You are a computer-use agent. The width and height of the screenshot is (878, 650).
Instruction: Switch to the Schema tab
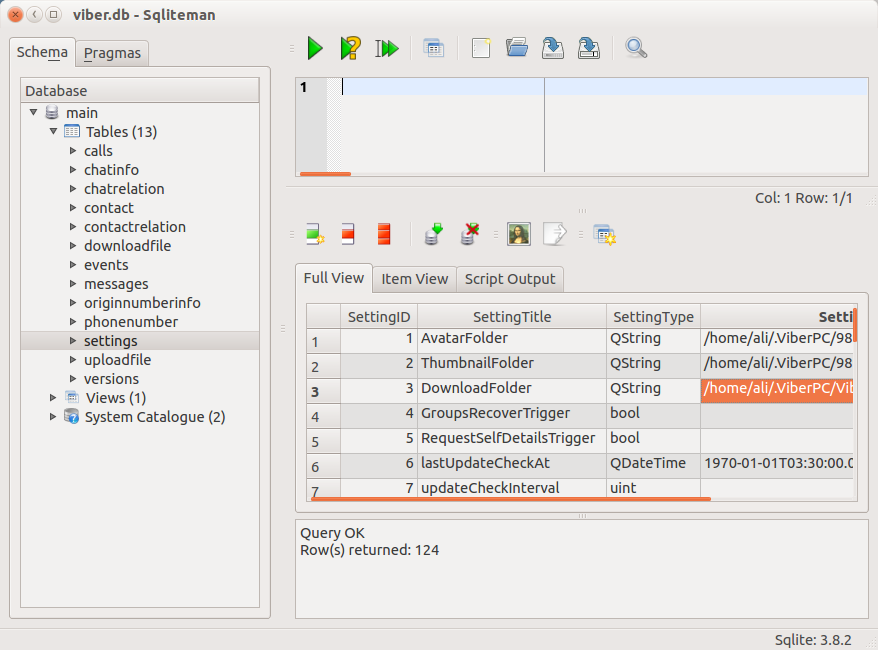(42, 52)
